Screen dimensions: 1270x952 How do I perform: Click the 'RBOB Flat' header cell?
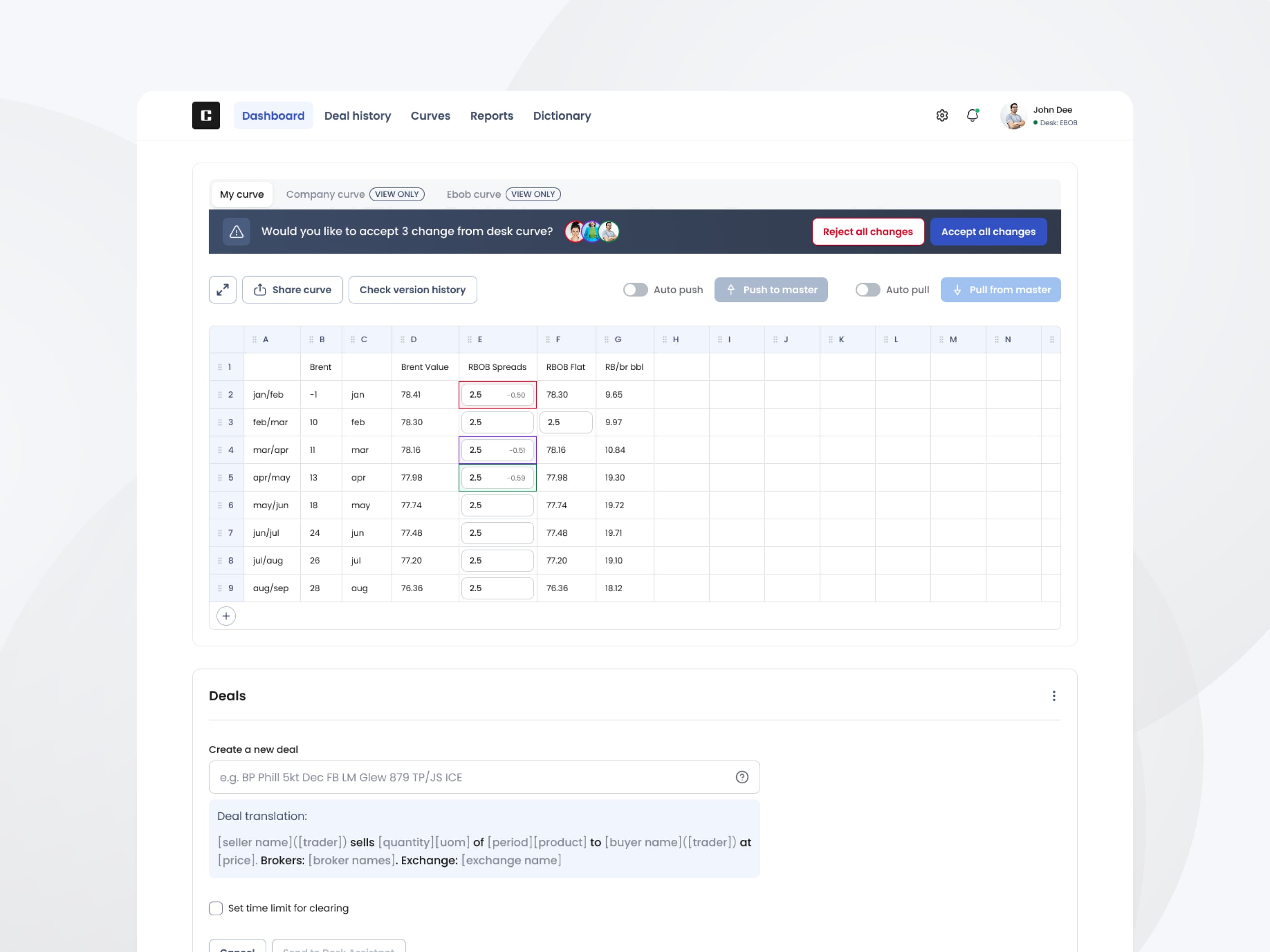[566, 367]
